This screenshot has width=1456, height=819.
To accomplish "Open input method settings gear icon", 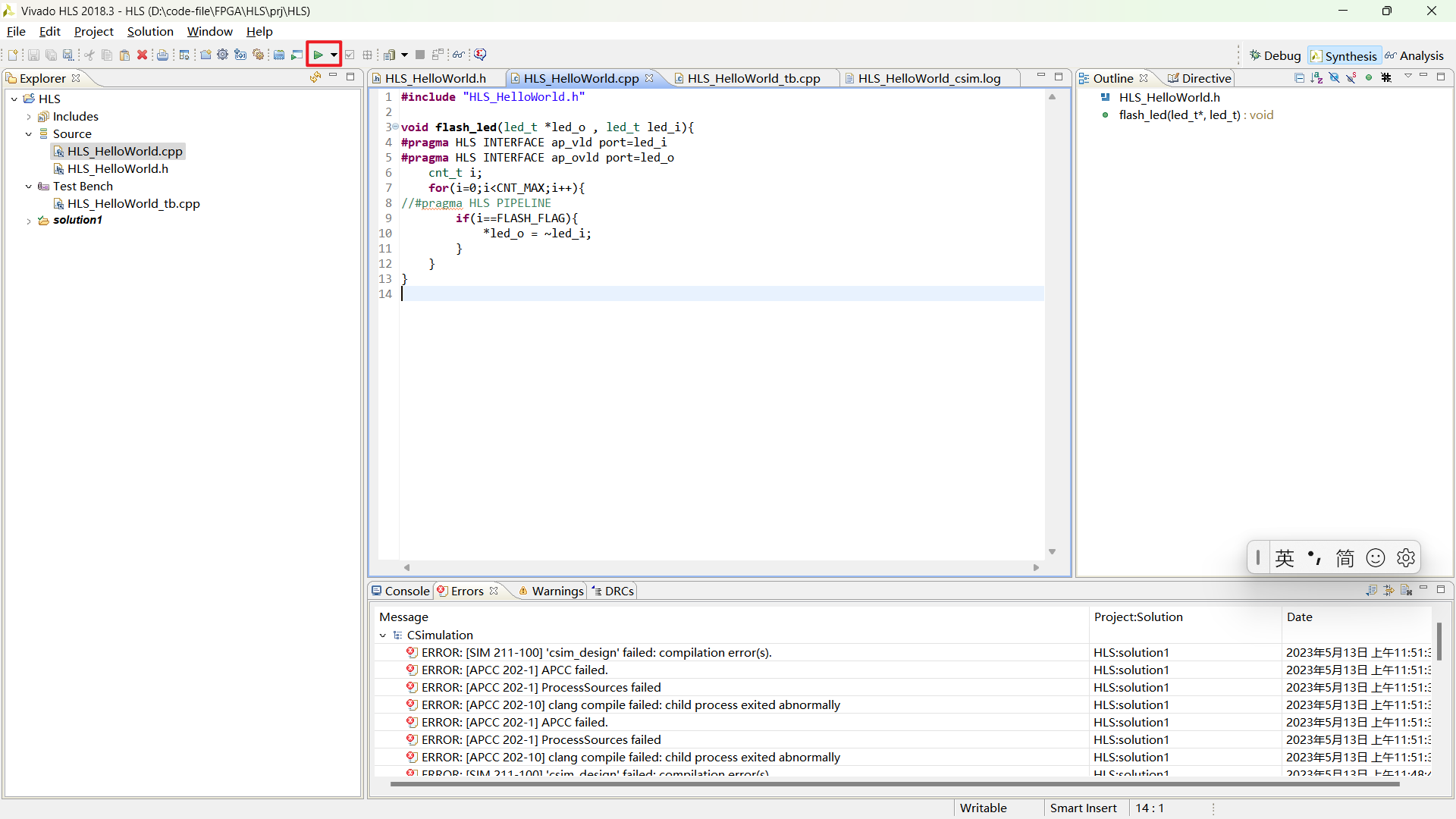I will pos(1406,558).
